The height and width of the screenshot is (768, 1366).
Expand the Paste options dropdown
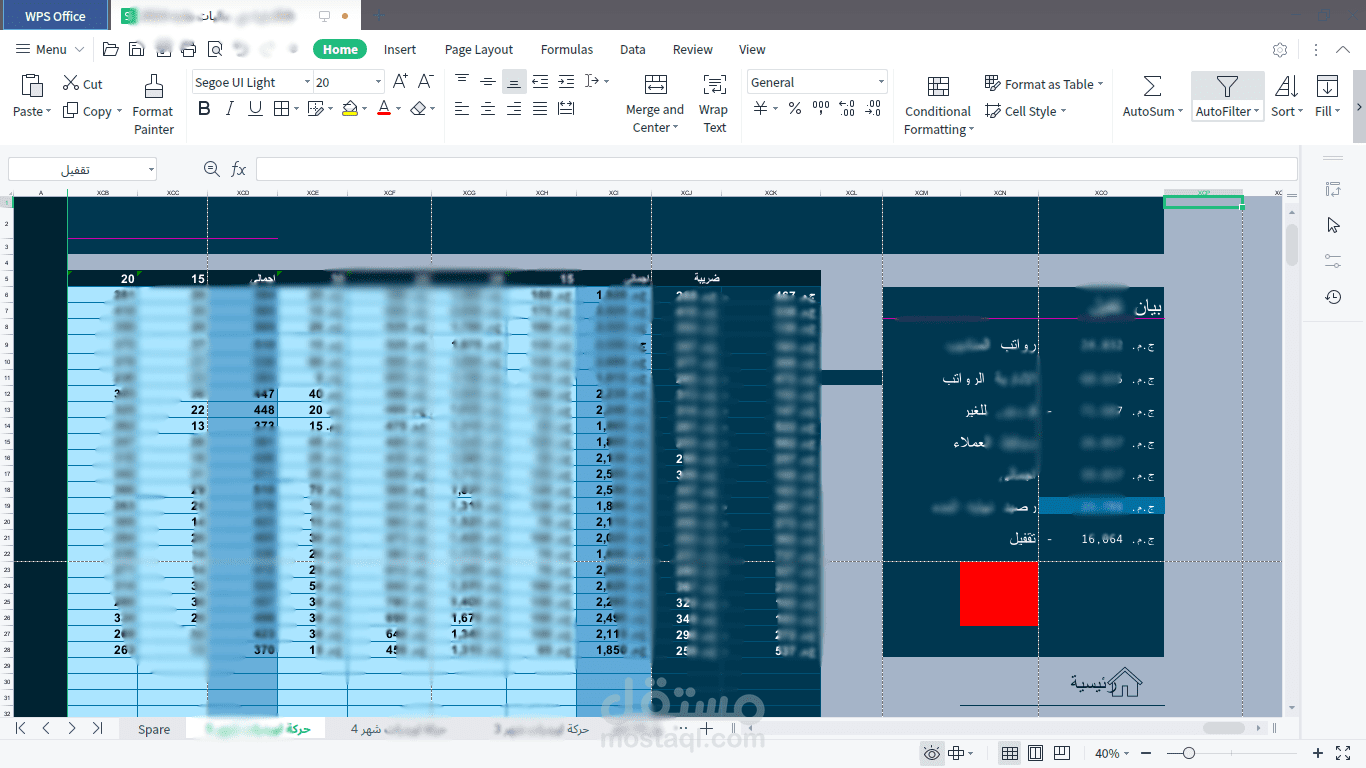point(49,112)
